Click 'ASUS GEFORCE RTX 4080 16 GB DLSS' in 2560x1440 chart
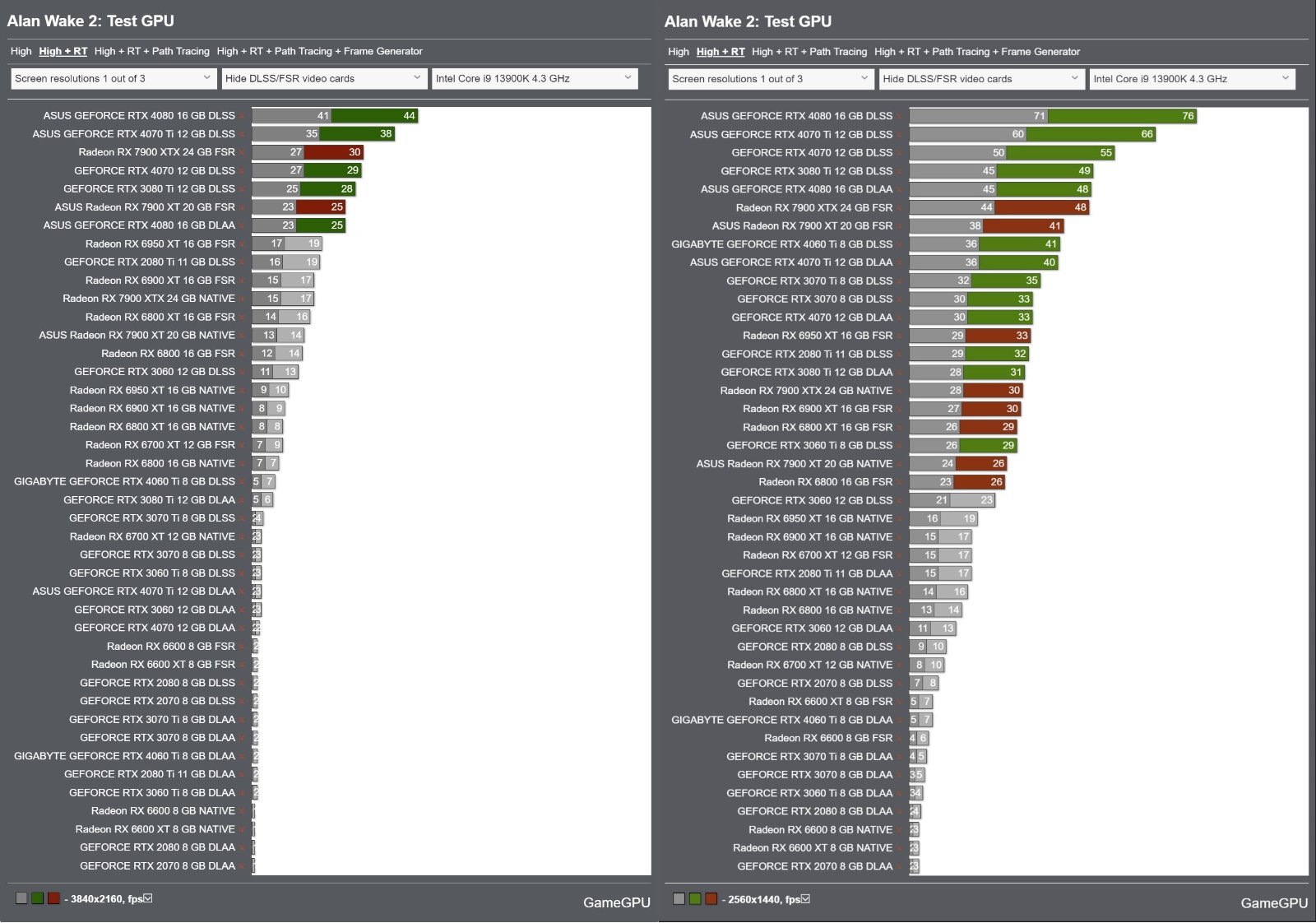 pyautogui.click(x=796, y=116)
